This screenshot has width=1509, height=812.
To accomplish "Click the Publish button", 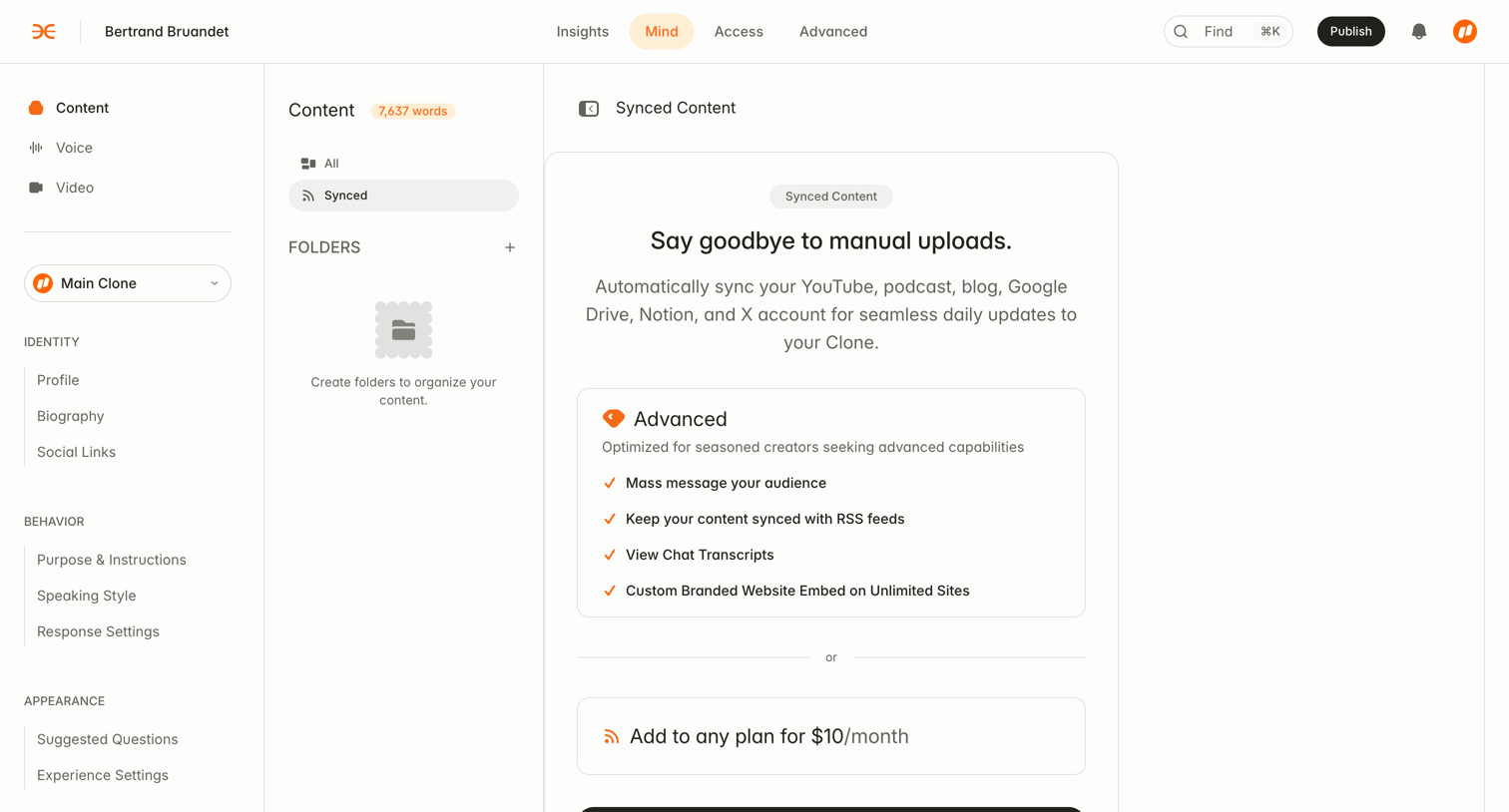I will (x=1351, y=32).
